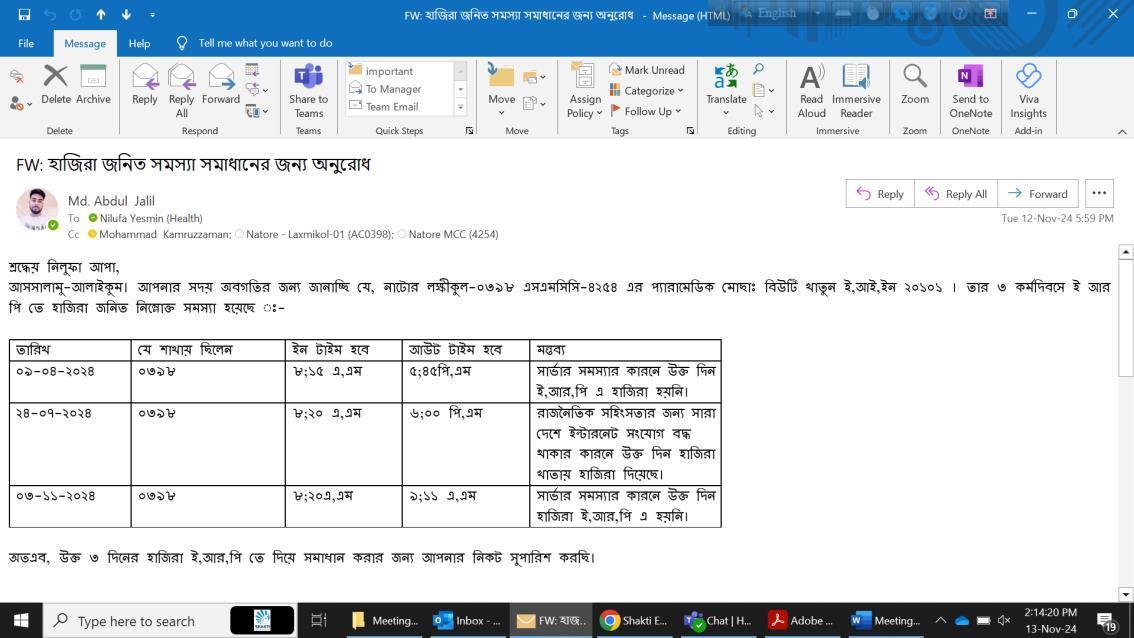This screenshot has width=1134, height=638.
Task: Open Viva Insights add-in
Action: [1028, 90]
